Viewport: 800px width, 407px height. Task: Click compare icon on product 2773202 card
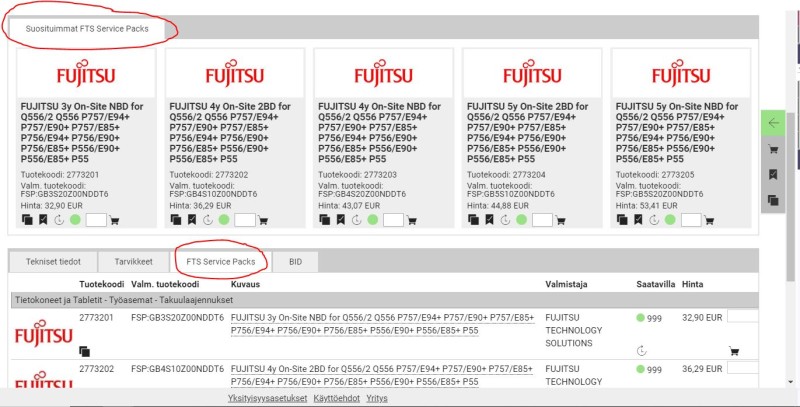(x=176, y=220)
